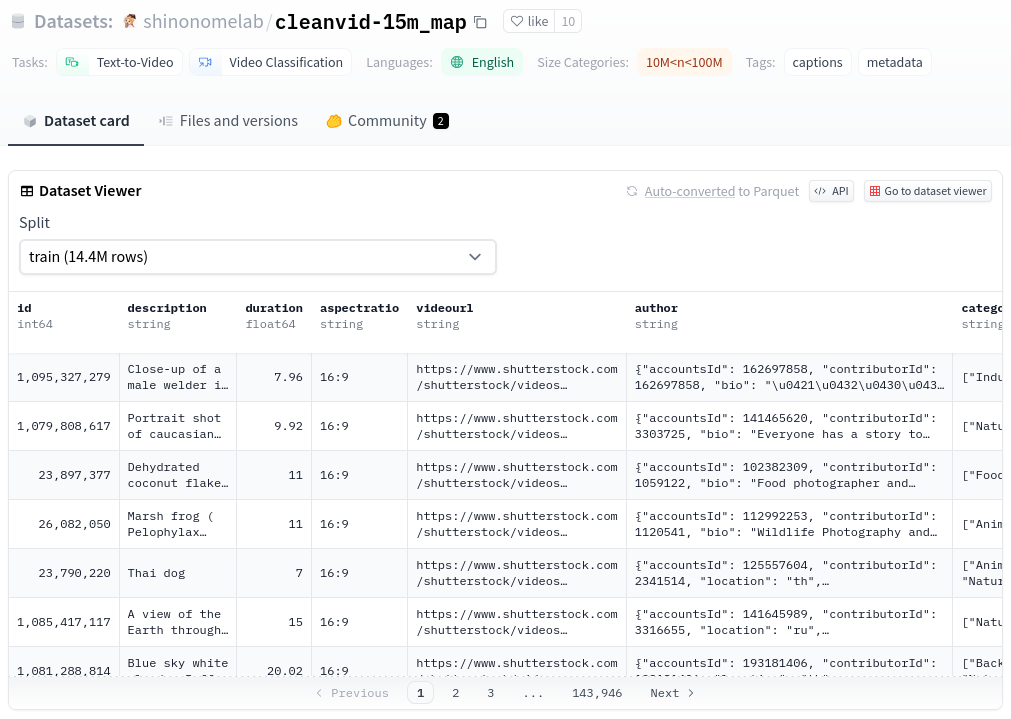Viewport: 1011px width, 719px height.
Task: Open the shinonomelab profile link
Action: (x=203, y=22)
